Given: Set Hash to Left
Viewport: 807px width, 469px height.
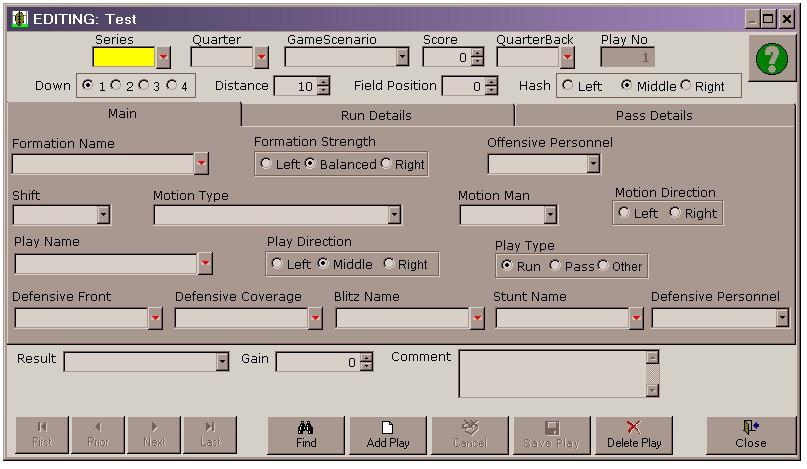Looking at the screenshot, I should click(569, 86).
